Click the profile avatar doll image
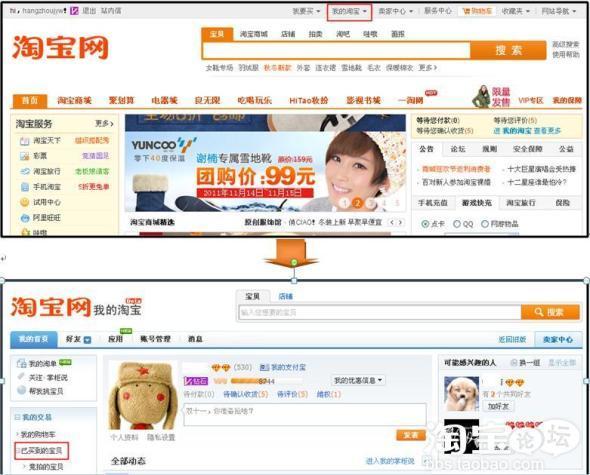The width and height of the screenshot is (590, 475). tap(143, 395)
